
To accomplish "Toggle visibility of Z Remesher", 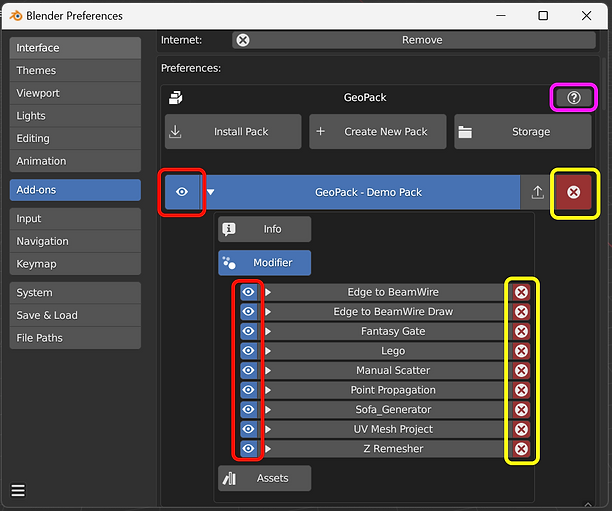I will tap(248, 448).
